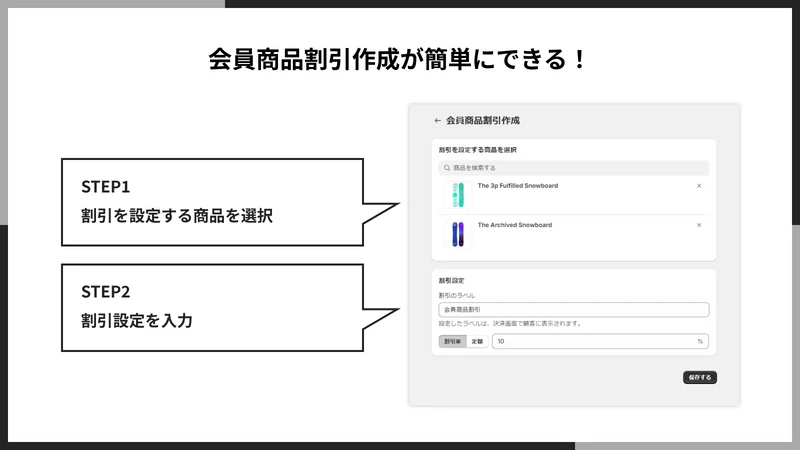Screen dimensions: 800x450
Task: Open The Archived Snowboard thumbnail
Action: 458,234
